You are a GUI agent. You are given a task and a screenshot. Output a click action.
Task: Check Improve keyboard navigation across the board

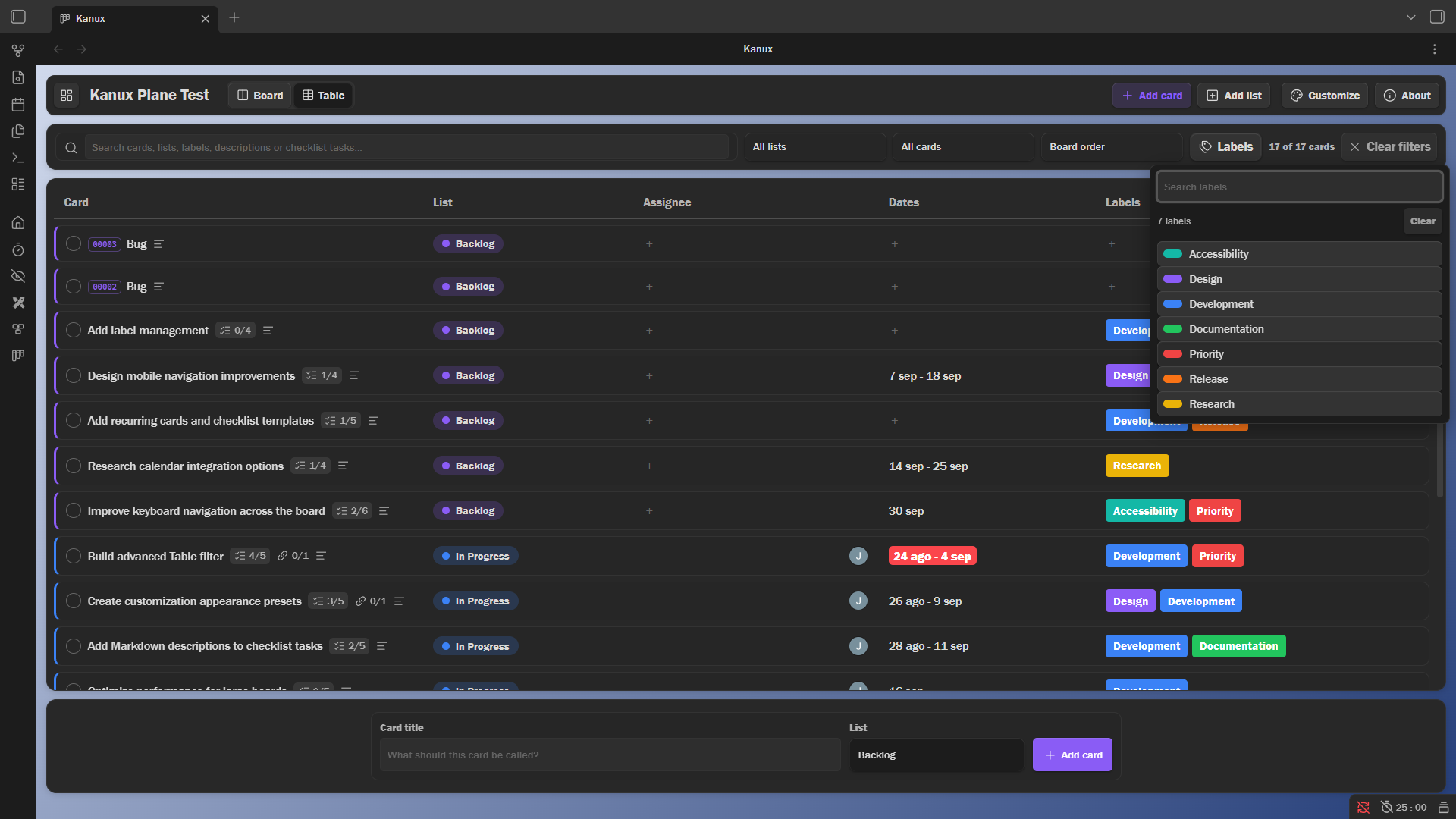tap(74, 510)
